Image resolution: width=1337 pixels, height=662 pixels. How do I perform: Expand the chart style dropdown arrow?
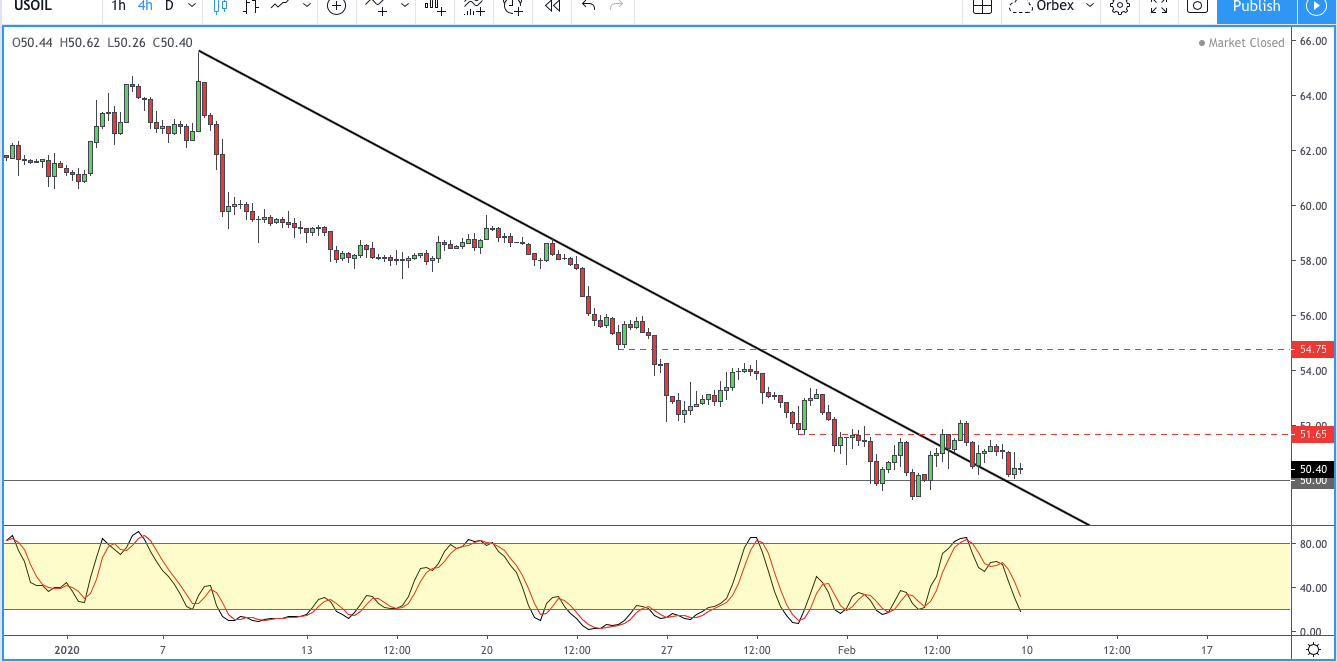click(x=306, y=6)
